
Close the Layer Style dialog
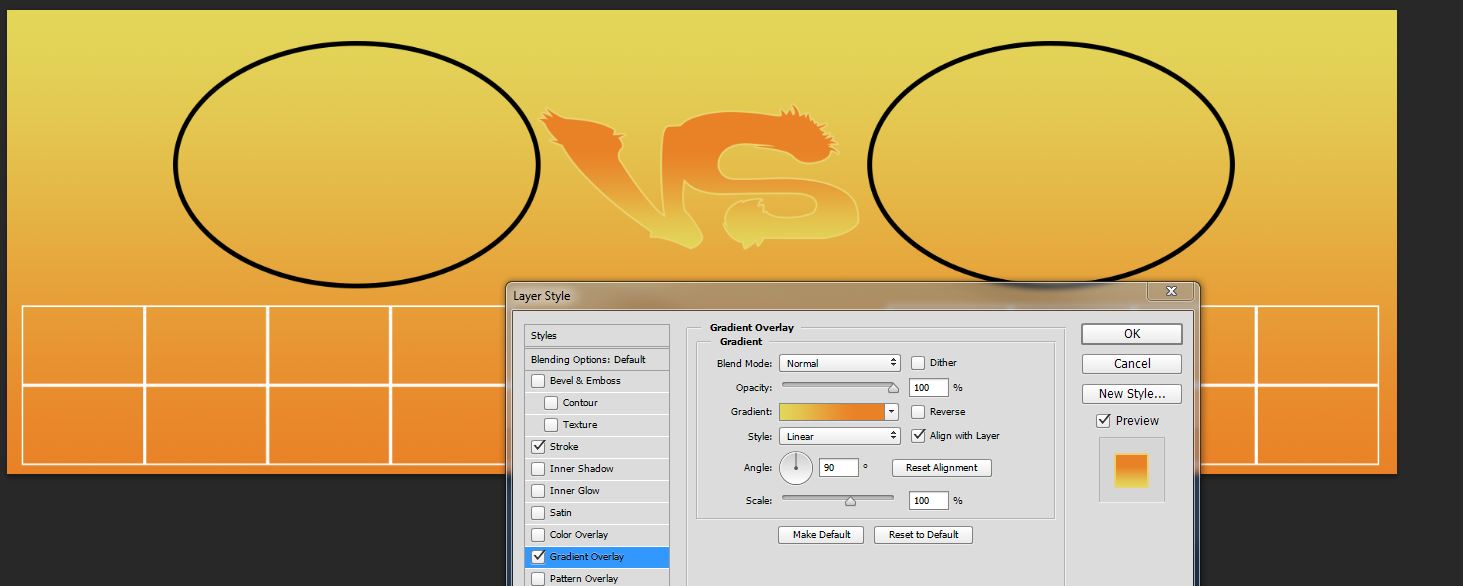(x=1170, y=291)
